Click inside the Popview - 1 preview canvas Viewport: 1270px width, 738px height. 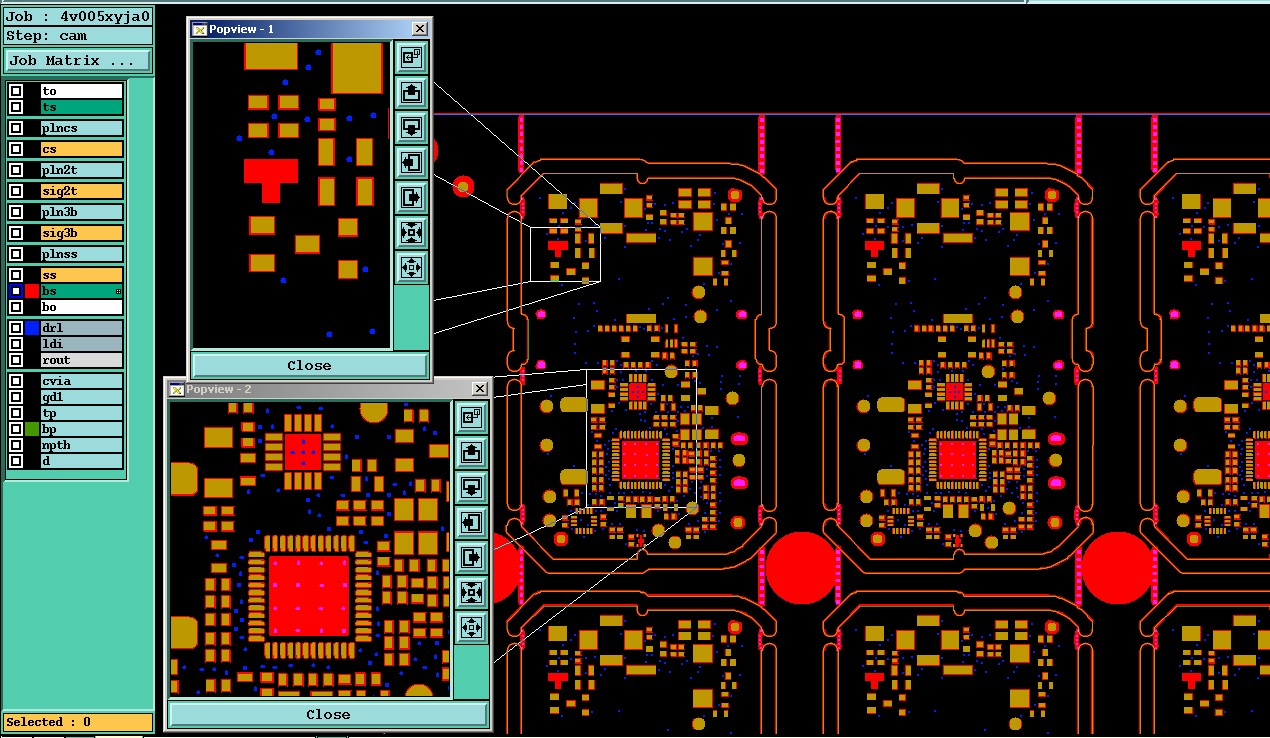[x=291, y=195]
